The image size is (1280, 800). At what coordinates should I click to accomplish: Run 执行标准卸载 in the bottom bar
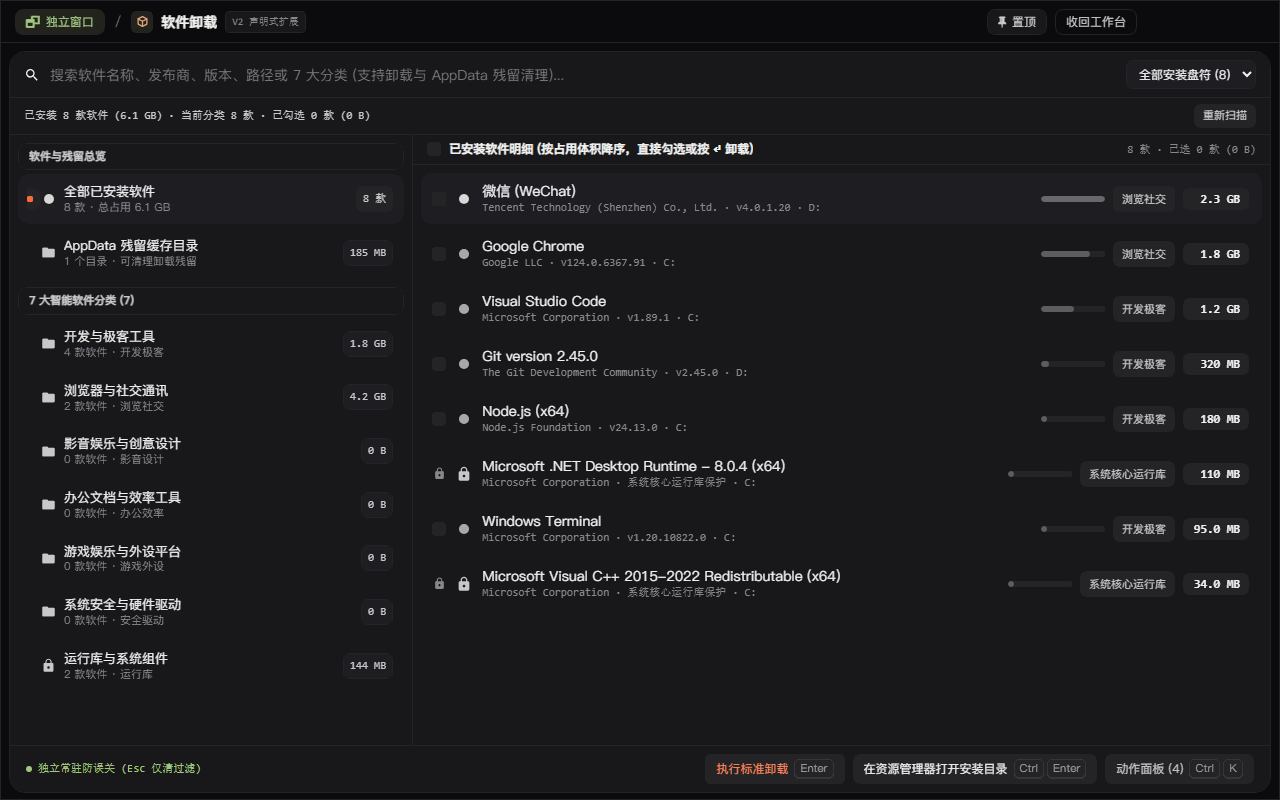775,769
